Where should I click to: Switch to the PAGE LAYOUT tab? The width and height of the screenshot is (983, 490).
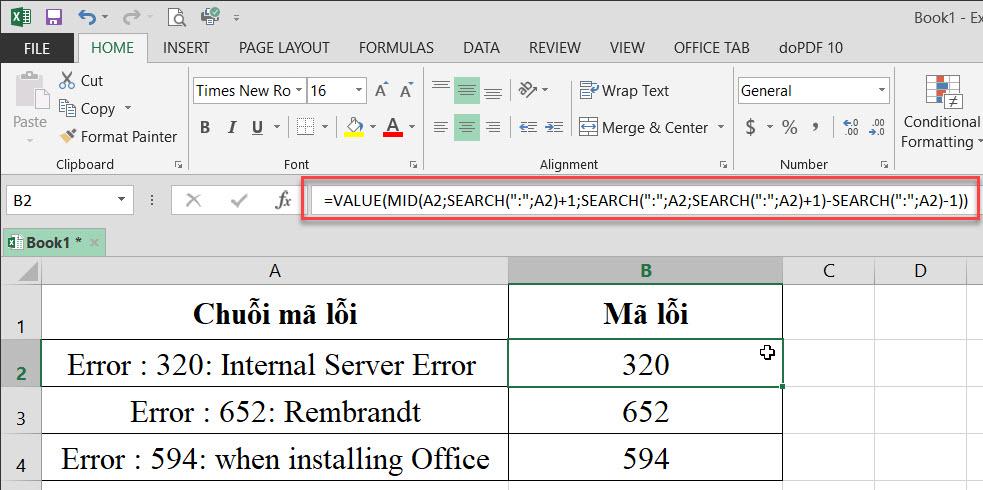(284, 48)
